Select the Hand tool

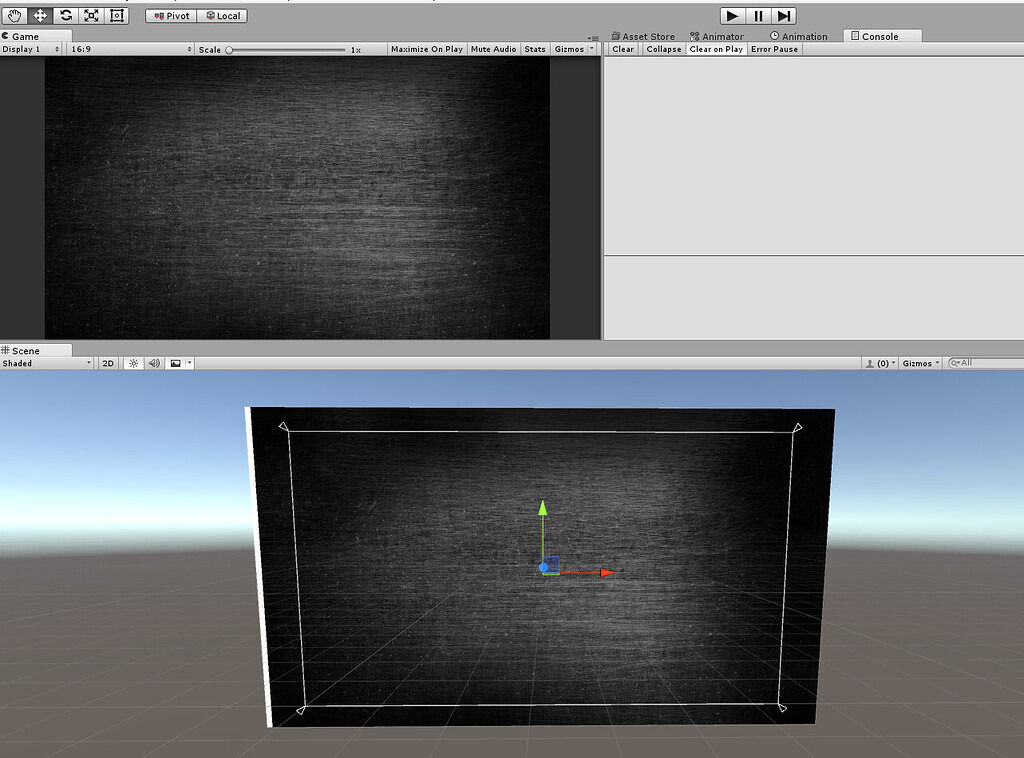pyautogui.click(x=13, y=15)
